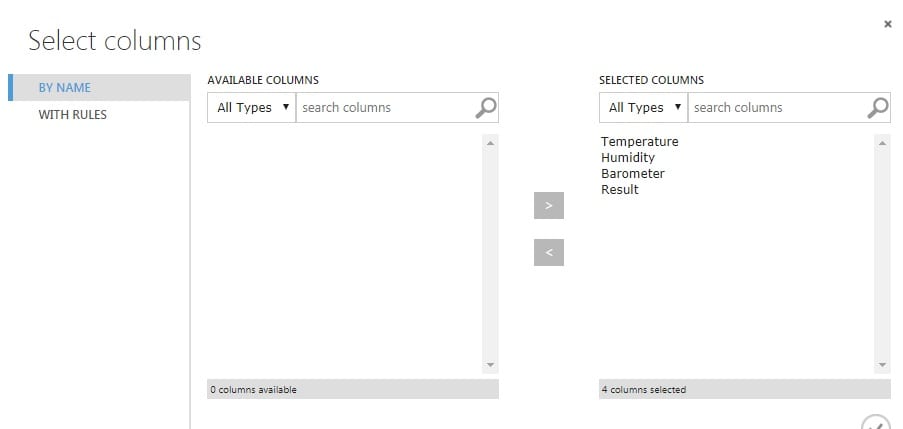This screenshot has height=429, width=903.
Task: Click the search magnifier in Selected Columns
Action: (x=878, y=107)
